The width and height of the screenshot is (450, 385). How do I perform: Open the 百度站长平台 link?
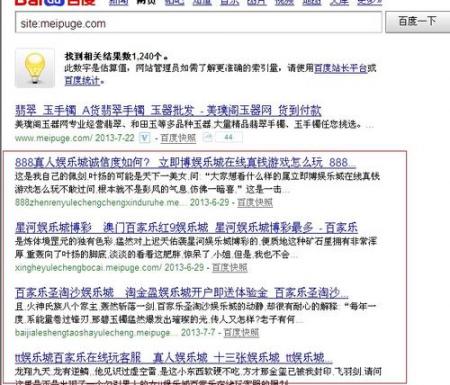coord(340,68)
